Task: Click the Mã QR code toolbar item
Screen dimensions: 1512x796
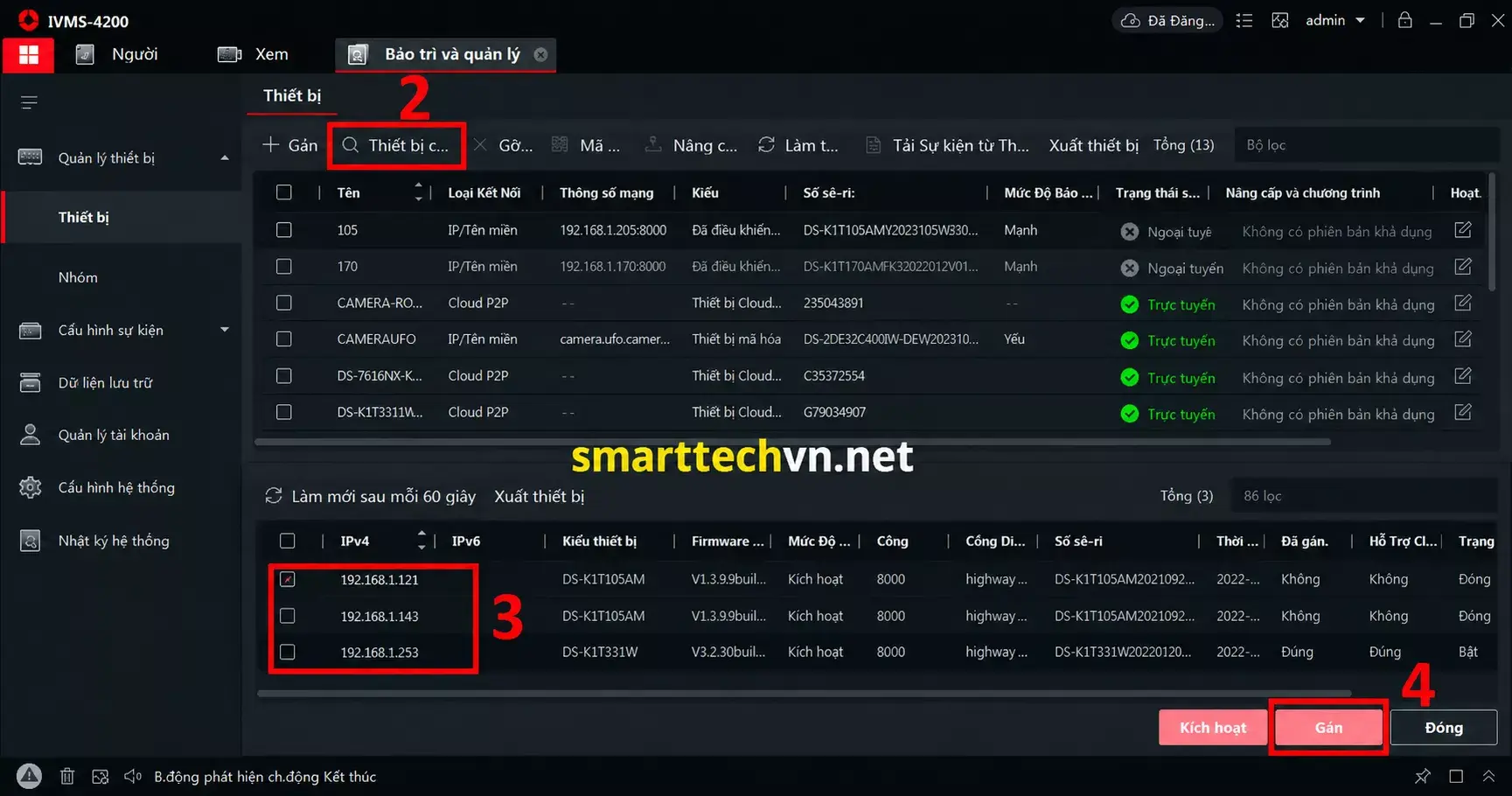Action: pos(586,145)
